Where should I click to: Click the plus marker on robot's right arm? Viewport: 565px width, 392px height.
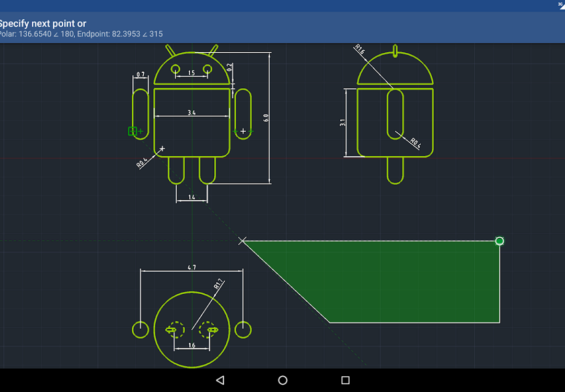coord(243,131)
